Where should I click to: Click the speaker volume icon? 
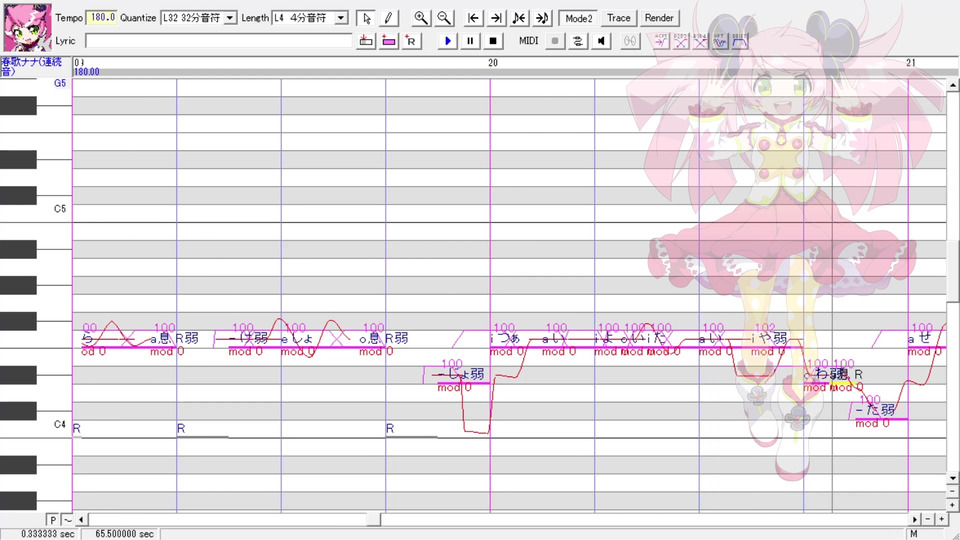[x=601, y=41]
